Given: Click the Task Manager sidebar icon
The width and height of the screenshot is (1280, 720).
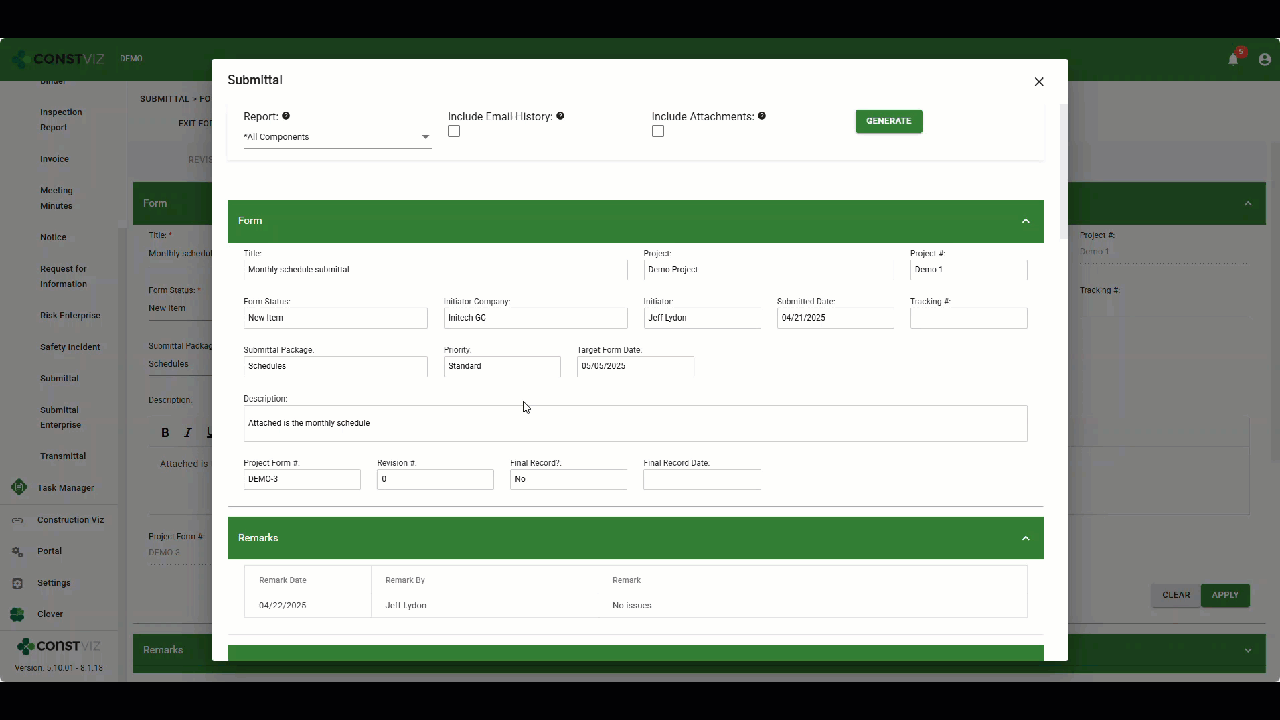Looking at the screenshot, I should 19,488.
